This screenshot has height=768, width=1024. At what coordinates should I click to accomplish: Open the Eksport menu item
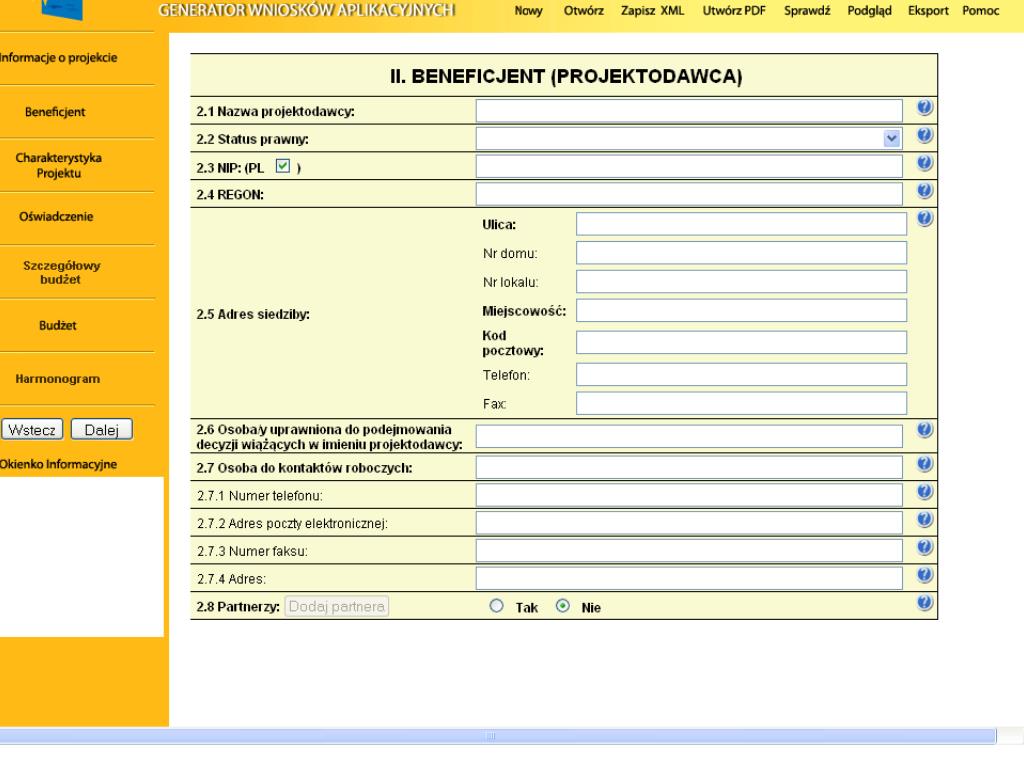(x=928, y=11)
